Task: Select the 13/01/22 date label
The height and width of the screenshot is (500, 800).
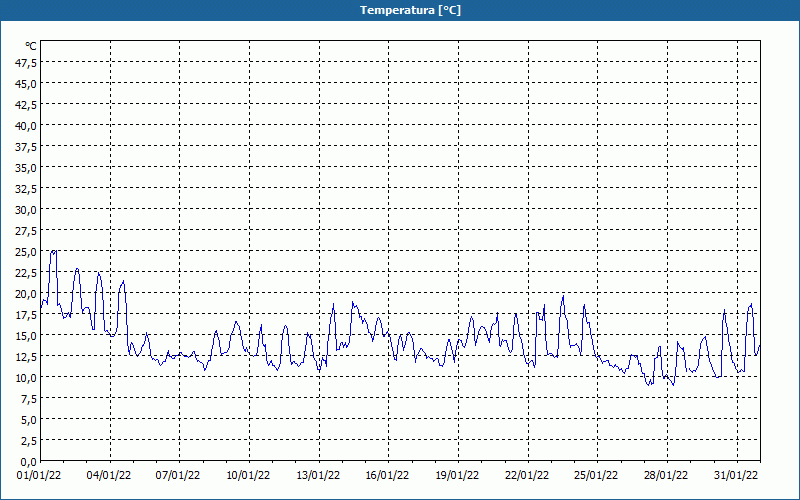Action: [x=318, y=476]
